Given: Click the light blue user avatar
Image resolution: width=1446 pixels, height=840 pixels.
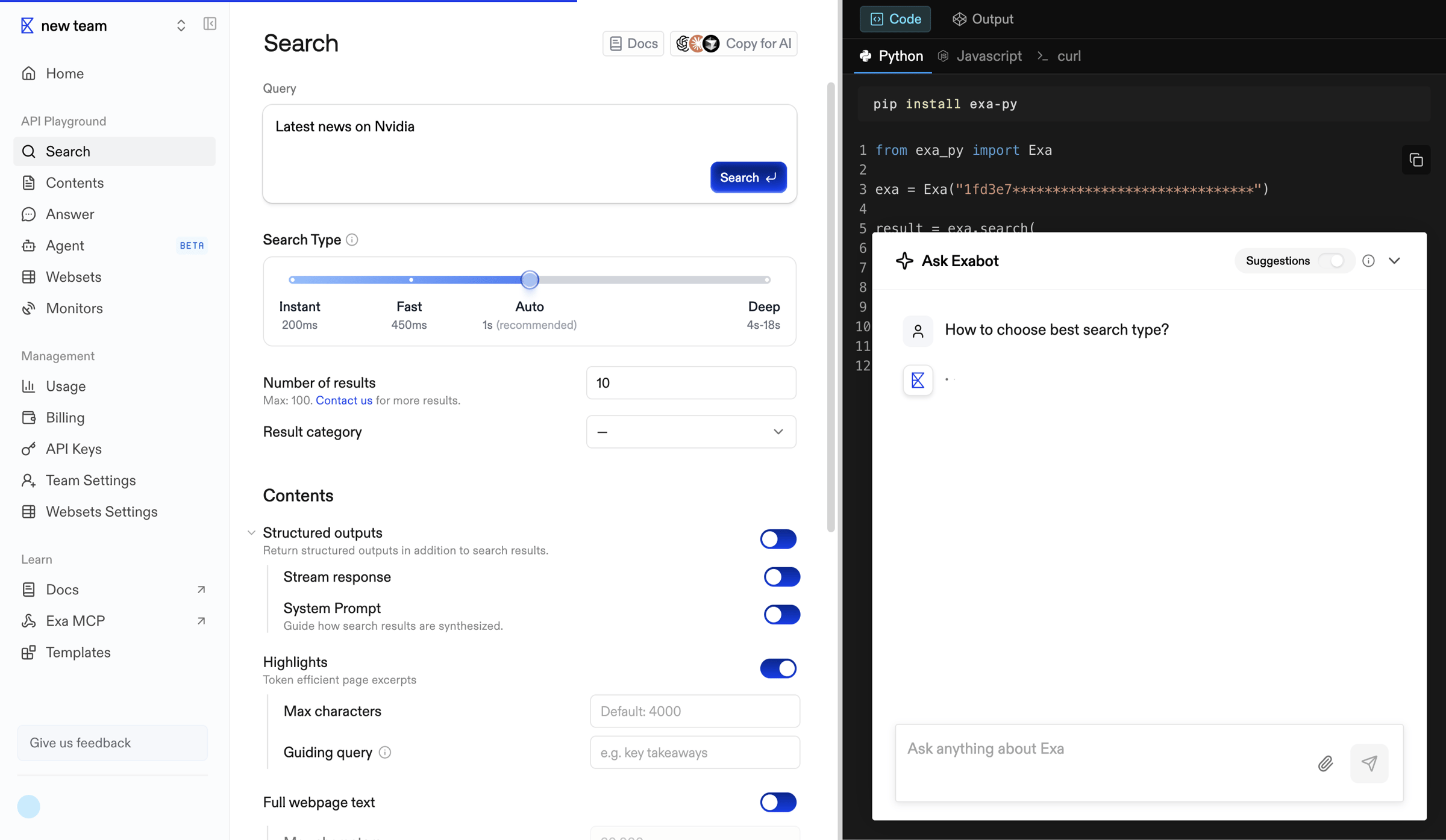Looking at the screenshot, I should 28,806.
